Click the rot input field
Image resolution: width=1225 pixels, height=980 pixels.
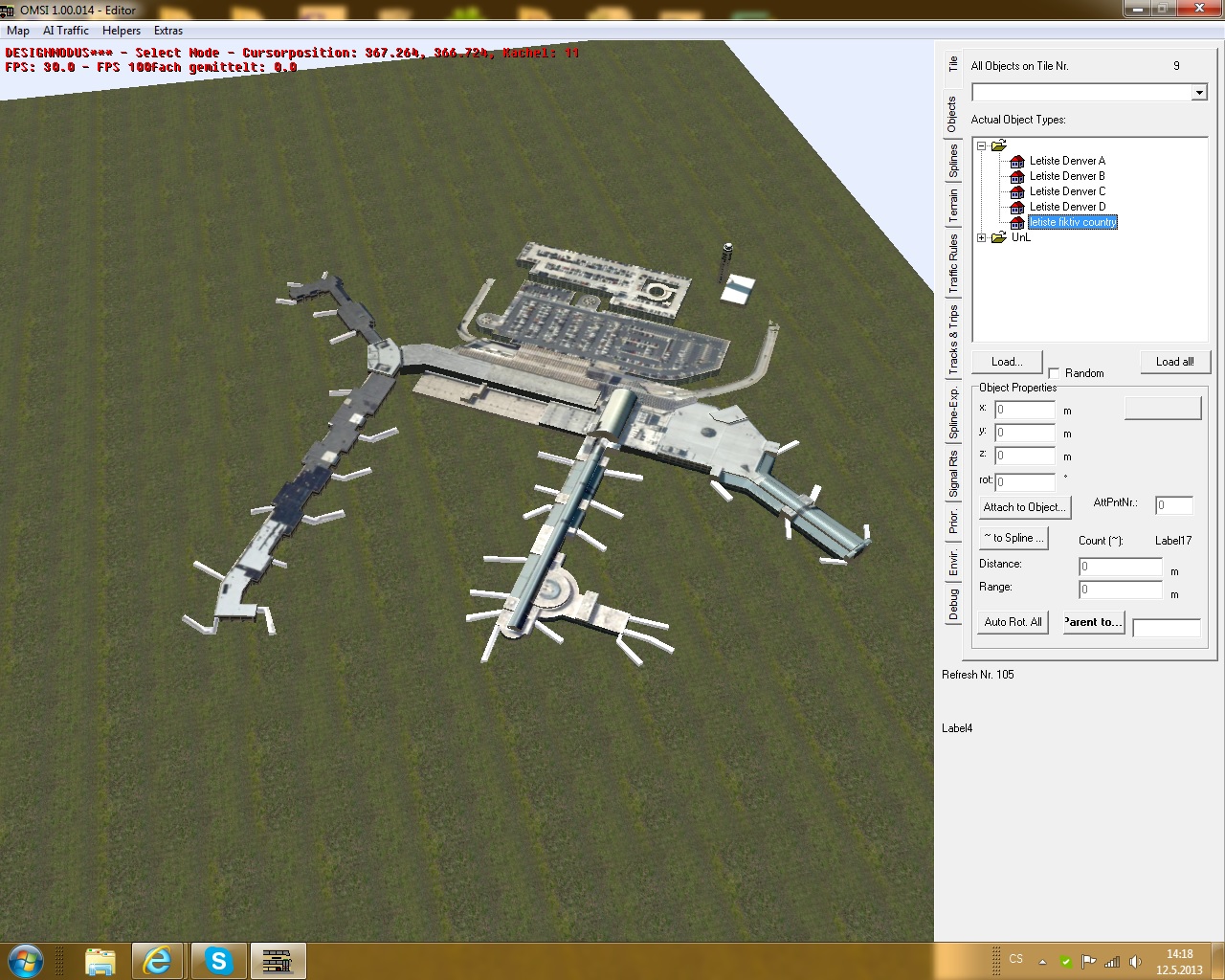[x=1025, y=481]
